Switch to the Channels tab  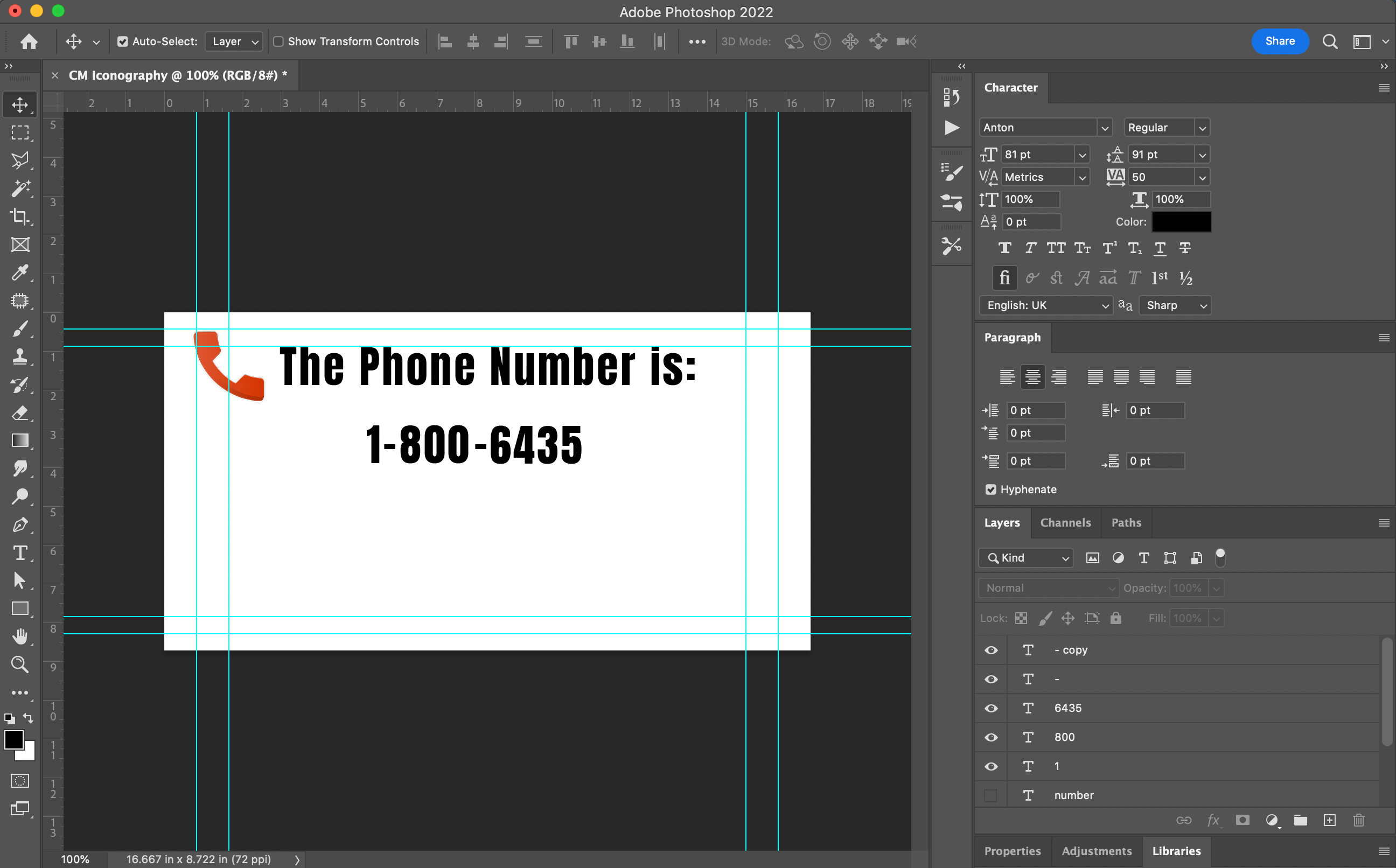point(1065,522)
